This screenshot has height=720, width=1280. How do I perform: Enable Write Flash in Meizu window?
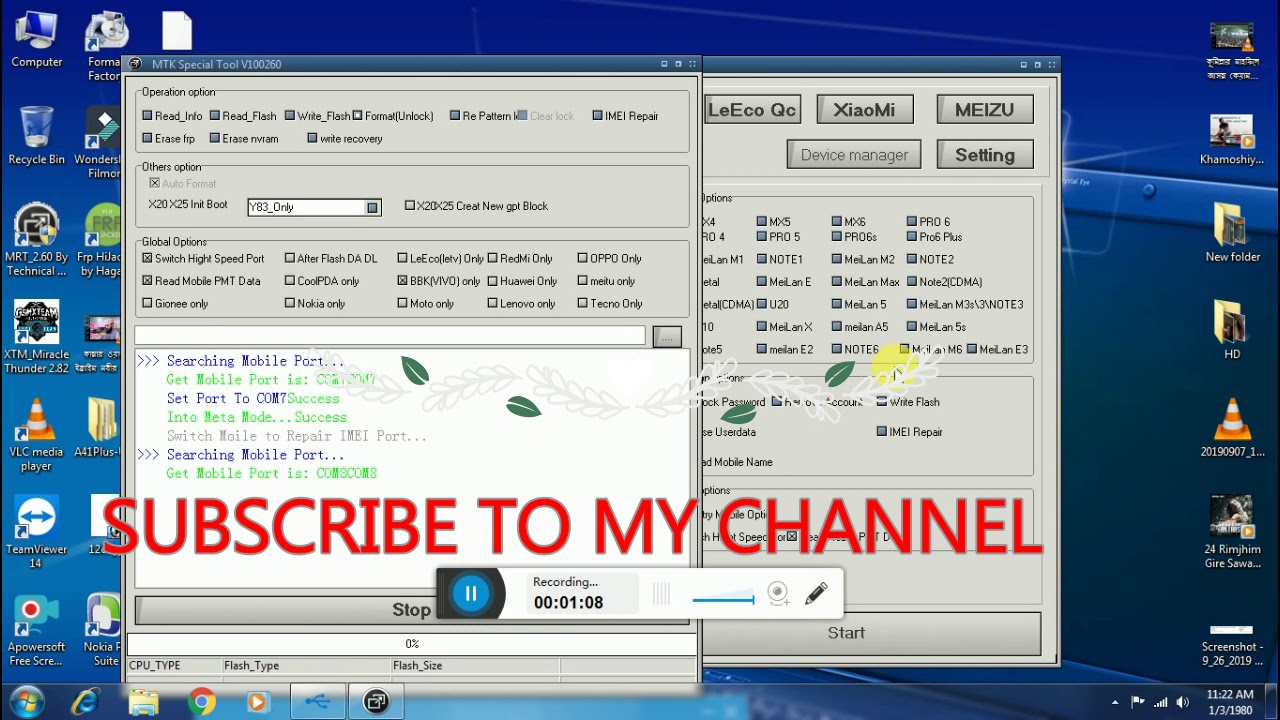pyautogui.click(x=882, y=402)
